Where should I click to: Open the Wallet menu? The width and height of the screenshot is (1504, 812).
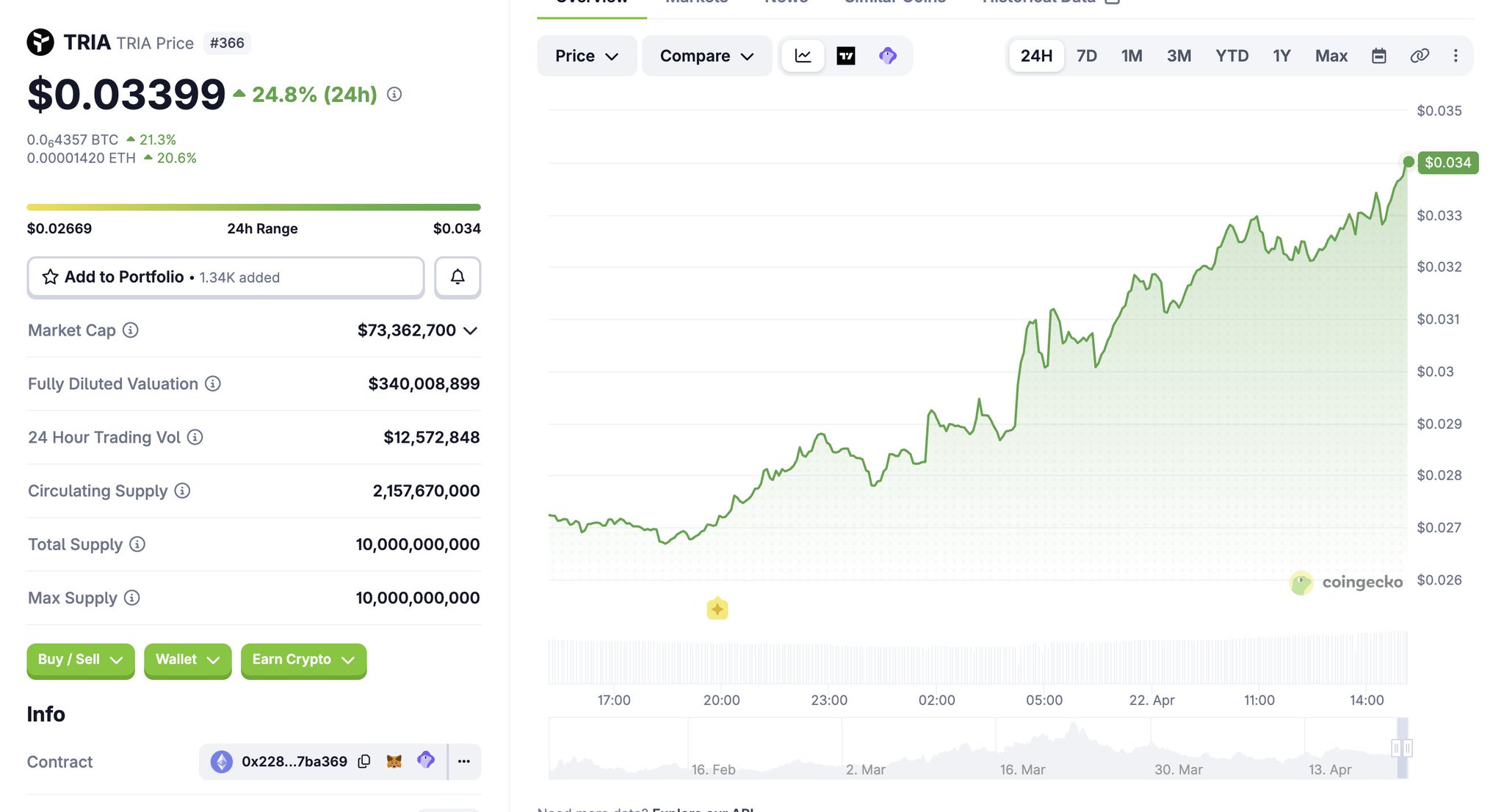coord(187,659)
